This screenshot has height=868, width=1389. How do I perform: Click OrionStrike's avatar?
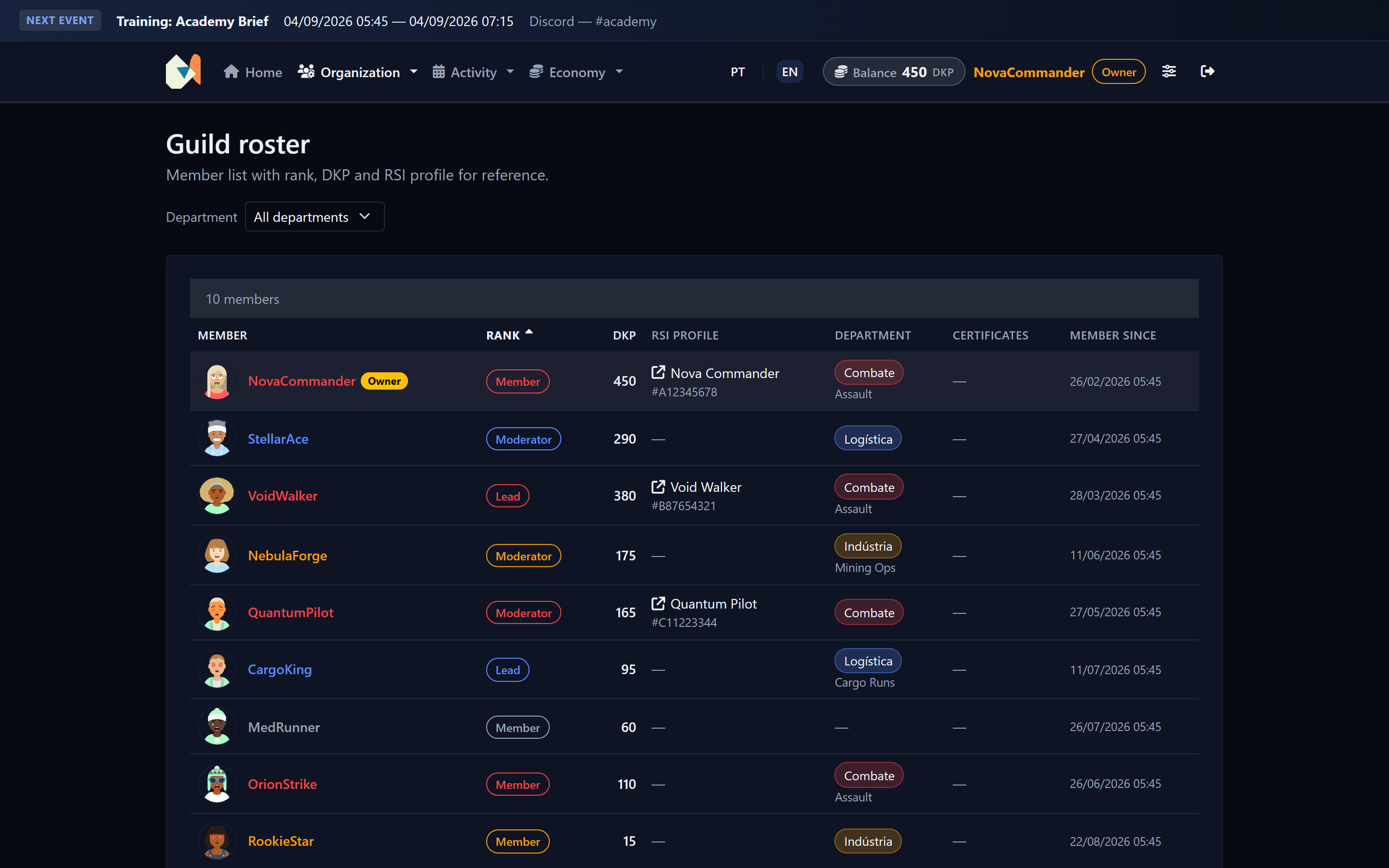coord(217,784)
